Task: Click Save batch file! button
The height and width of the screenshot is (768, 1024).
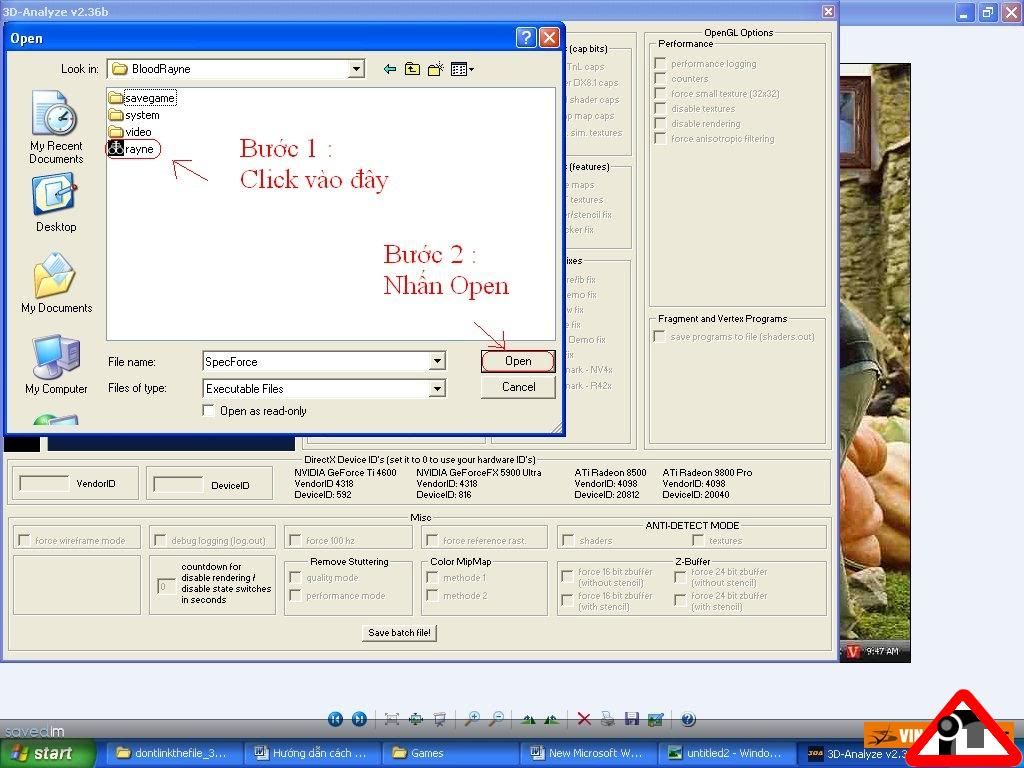Action: click(x=400, y=632)
